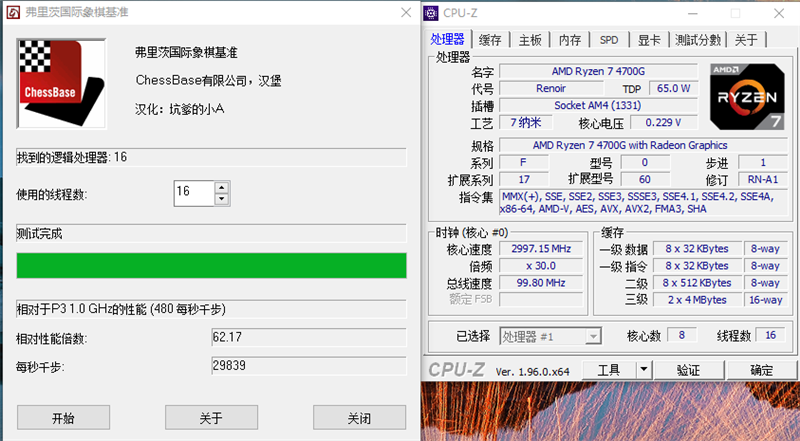The image size is (800, 441).
Task: Open the 关于 tab in CPU-Z
Action: pos(746,40)
